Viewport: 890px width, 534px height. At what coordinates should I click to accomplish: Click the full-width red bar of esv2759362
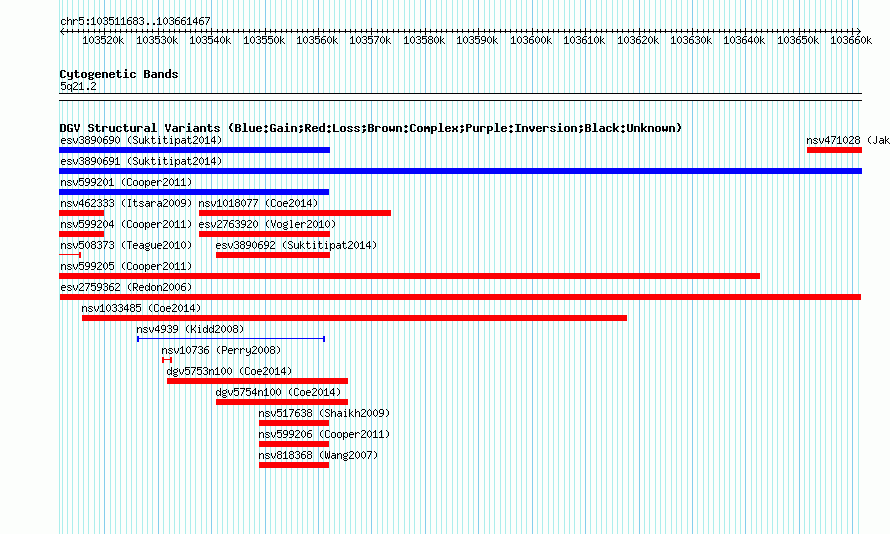coord(460,297)
